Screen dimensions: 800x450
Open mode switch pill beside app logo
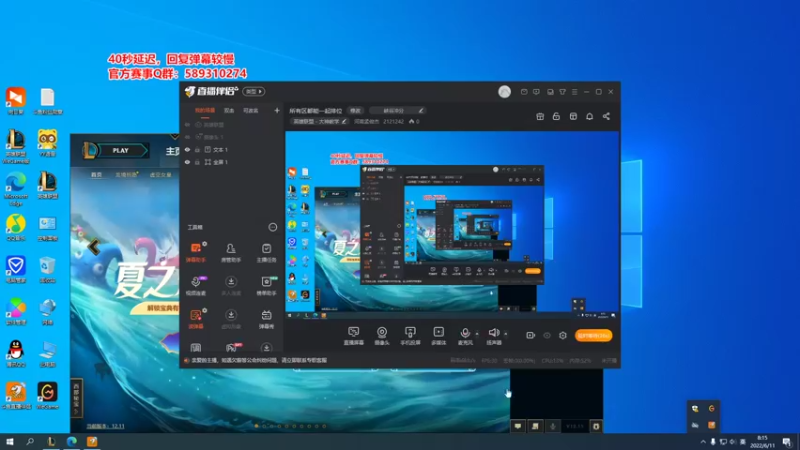pyautogui.click(x=254, y=91)
